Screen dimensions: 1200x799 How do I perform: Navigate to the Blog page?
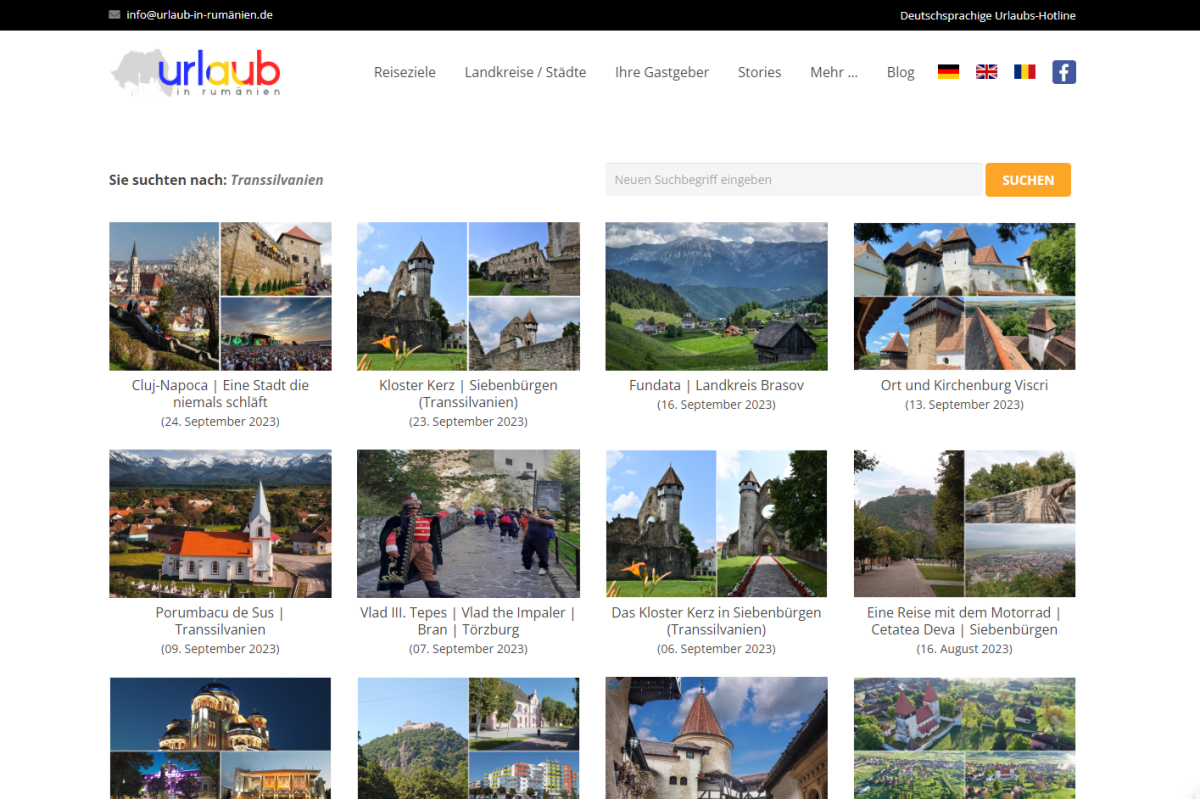(900, 72)
